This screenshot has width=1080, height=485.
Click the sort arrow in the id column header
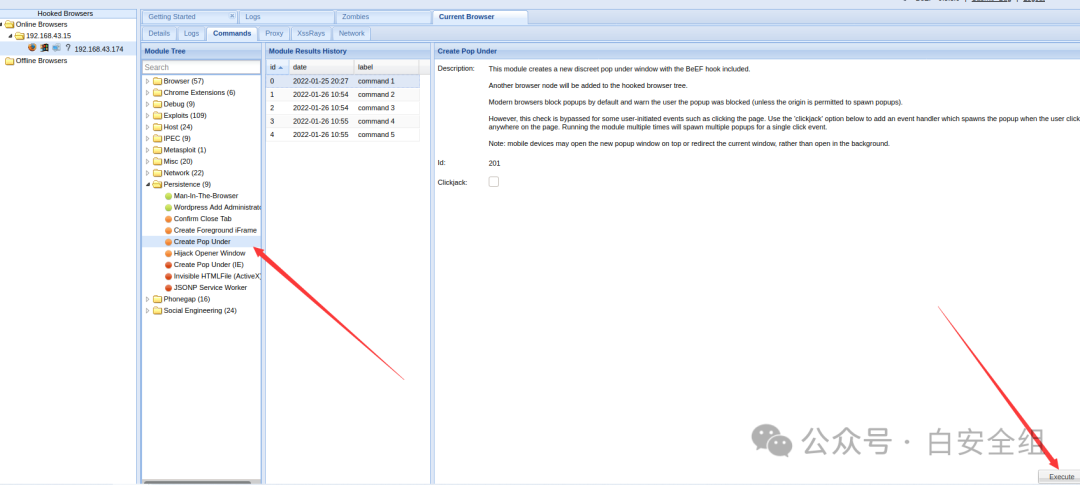[280, 68]
